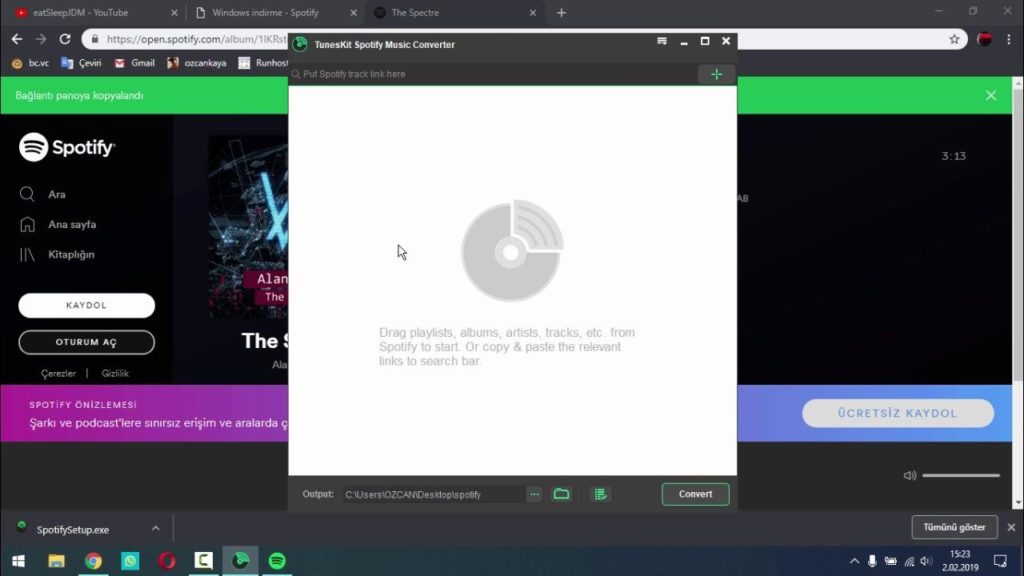Click the Chrome address bar URL
The height and width of the screenshot is (576, 1024).
[196, 39]
